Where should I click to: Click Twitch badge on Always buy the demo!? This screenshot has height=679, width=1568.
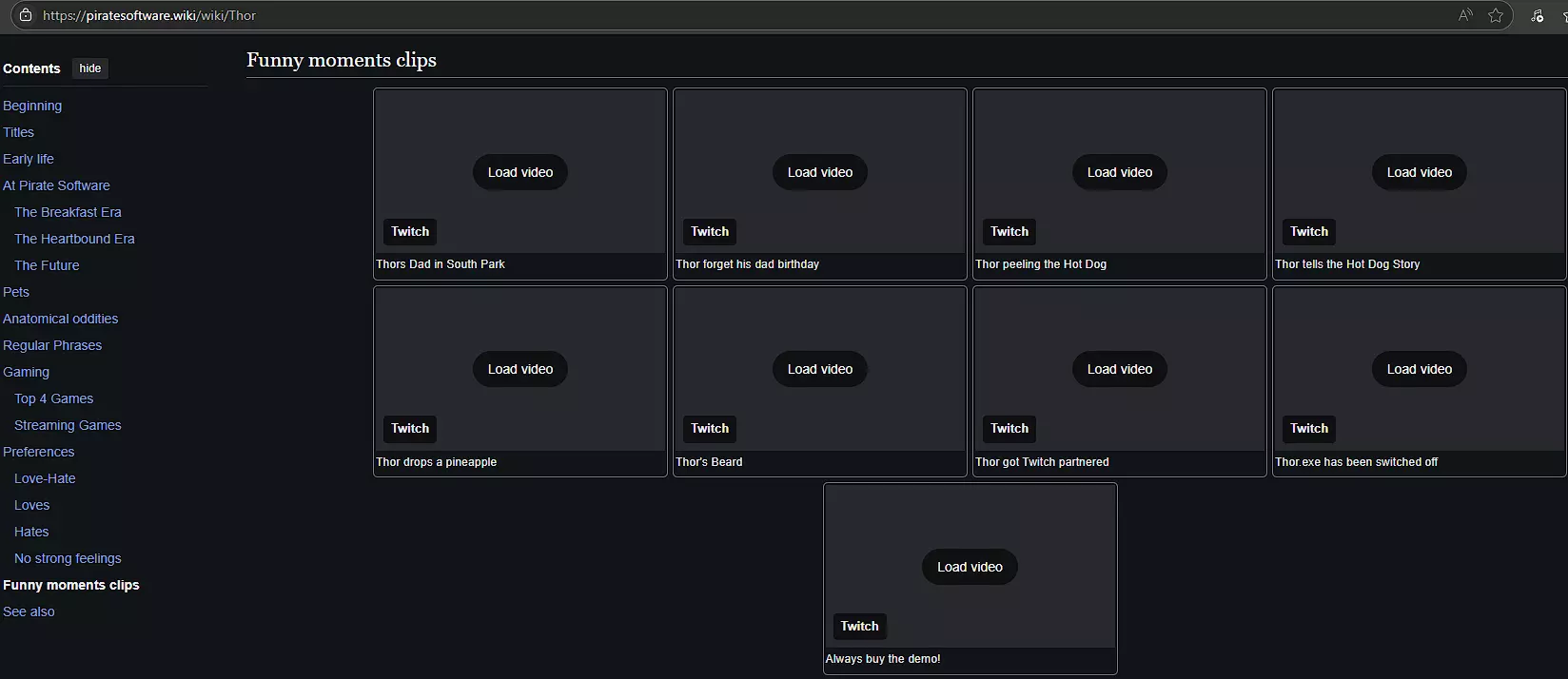[859, 626]
